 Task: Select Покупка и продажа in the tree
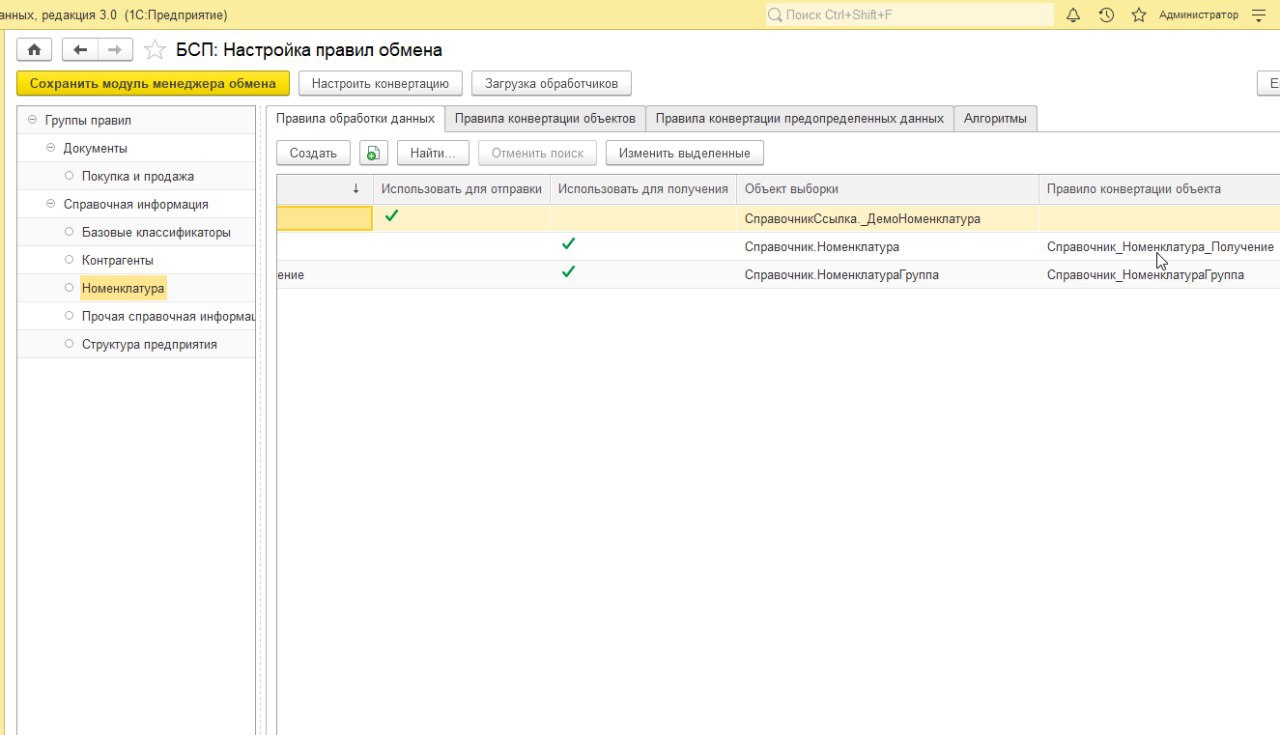138,176
